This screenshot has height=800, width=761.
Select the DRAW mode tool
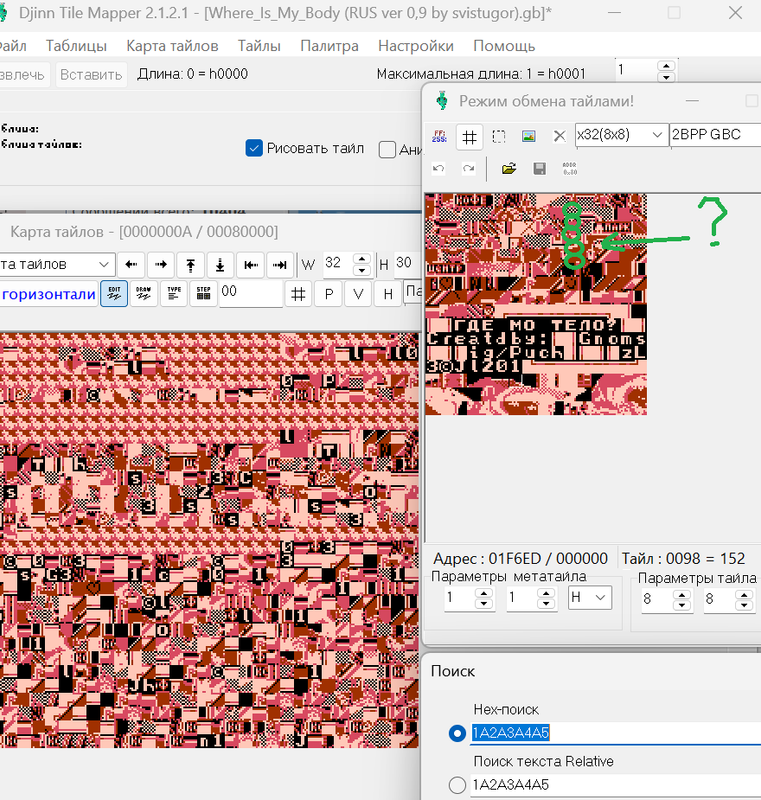point(143,293)
